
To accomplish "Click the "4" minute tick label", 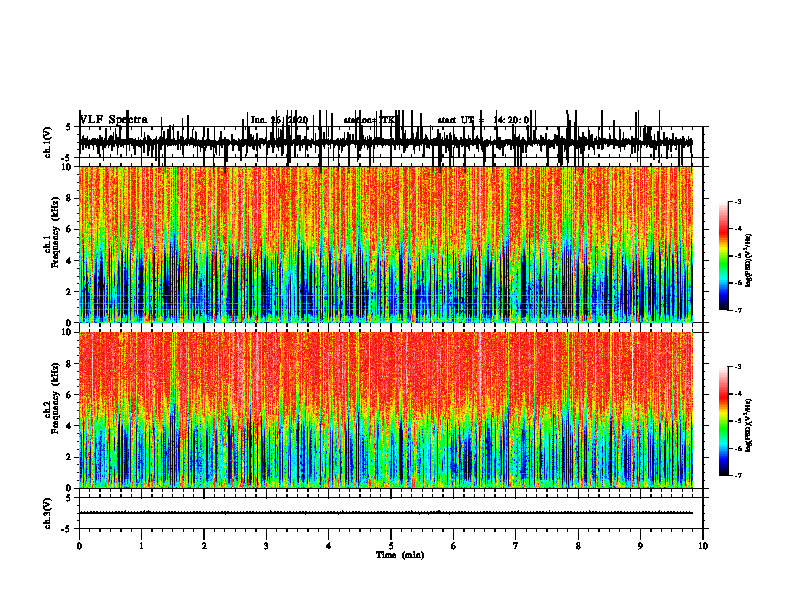I will coord(329,546).
